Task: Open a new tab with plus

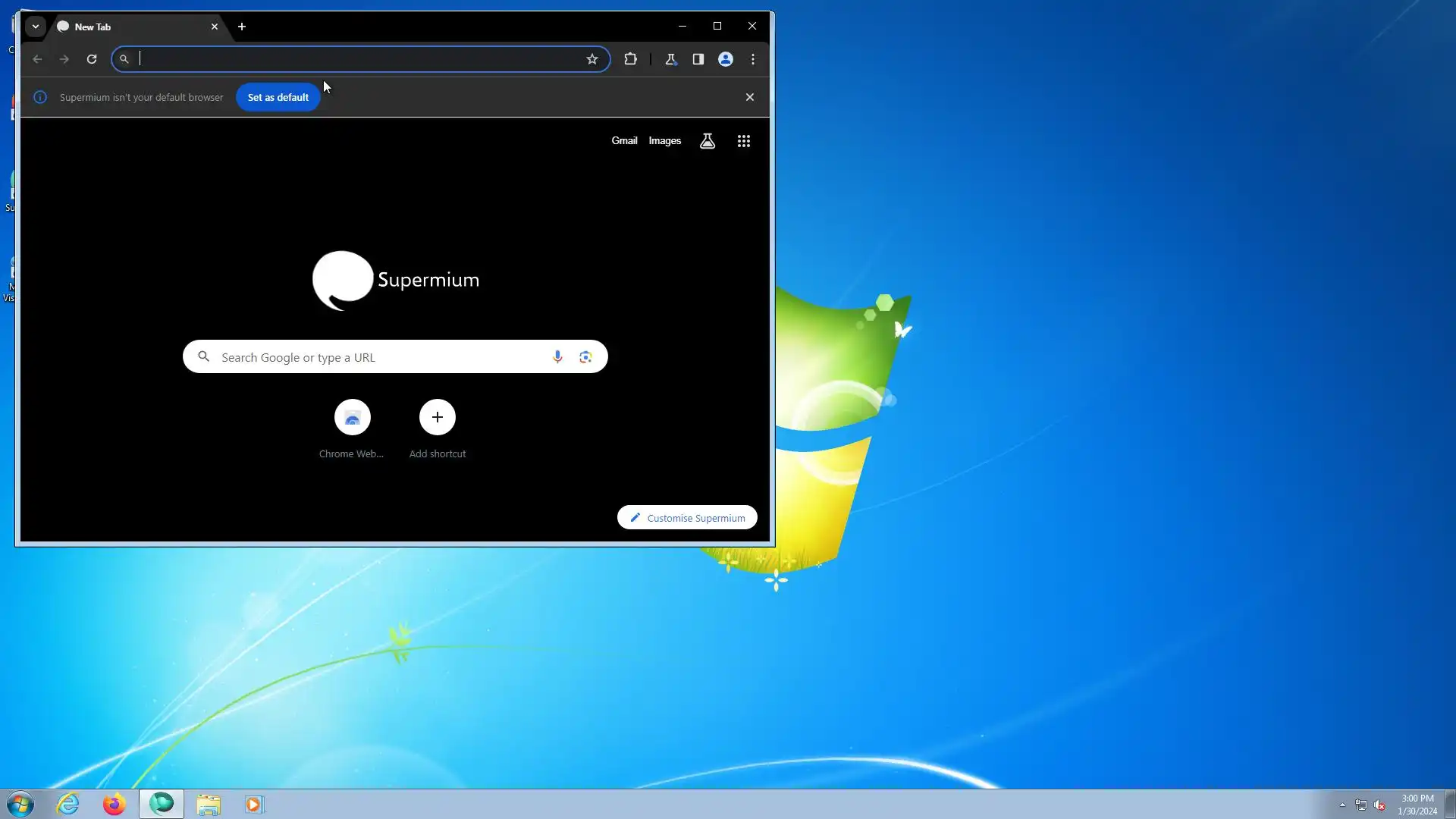Action: tap(242, 27)
